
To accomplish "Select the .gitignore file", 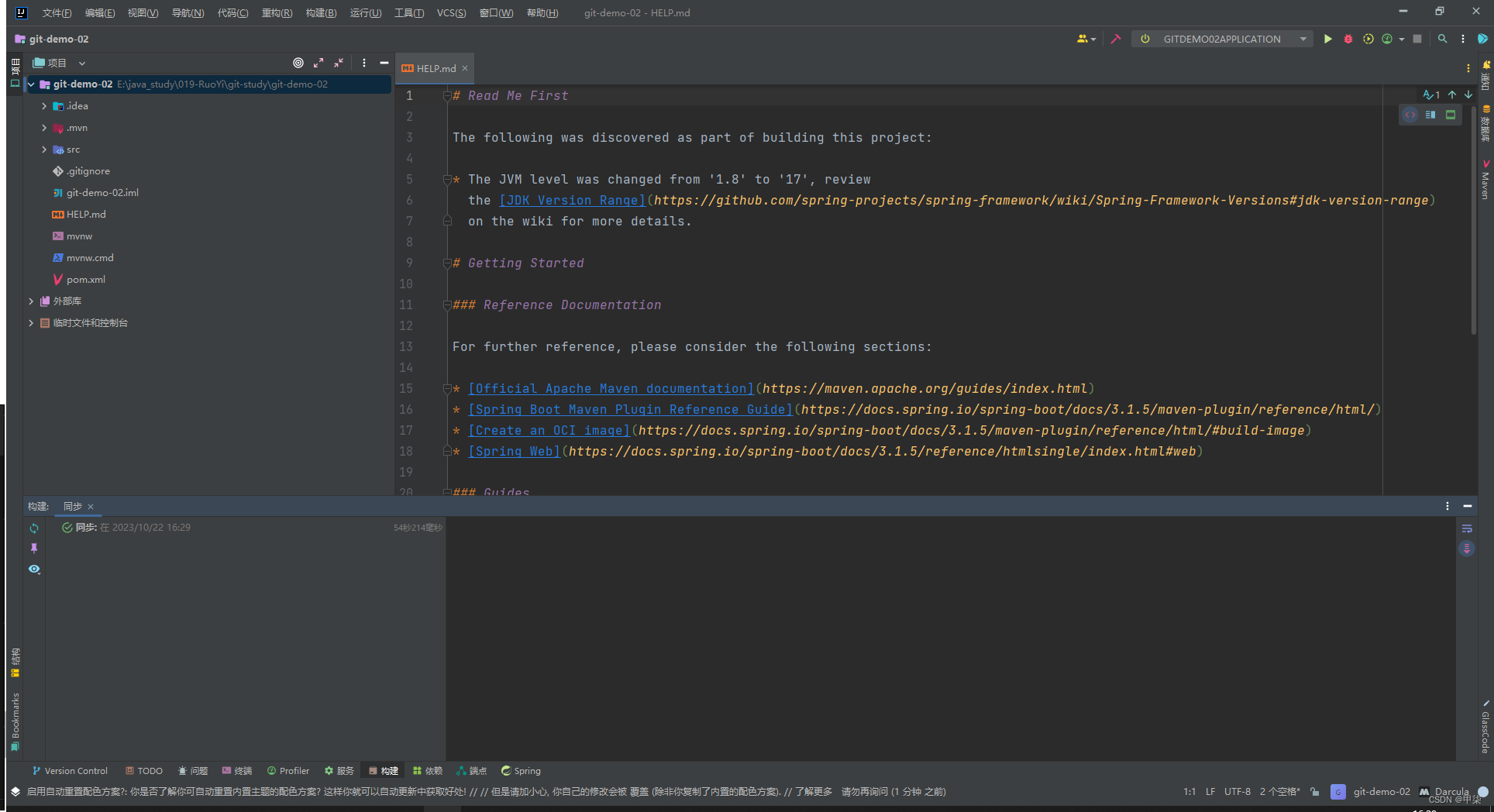I will pyautogui.click(x=88, y=171).
